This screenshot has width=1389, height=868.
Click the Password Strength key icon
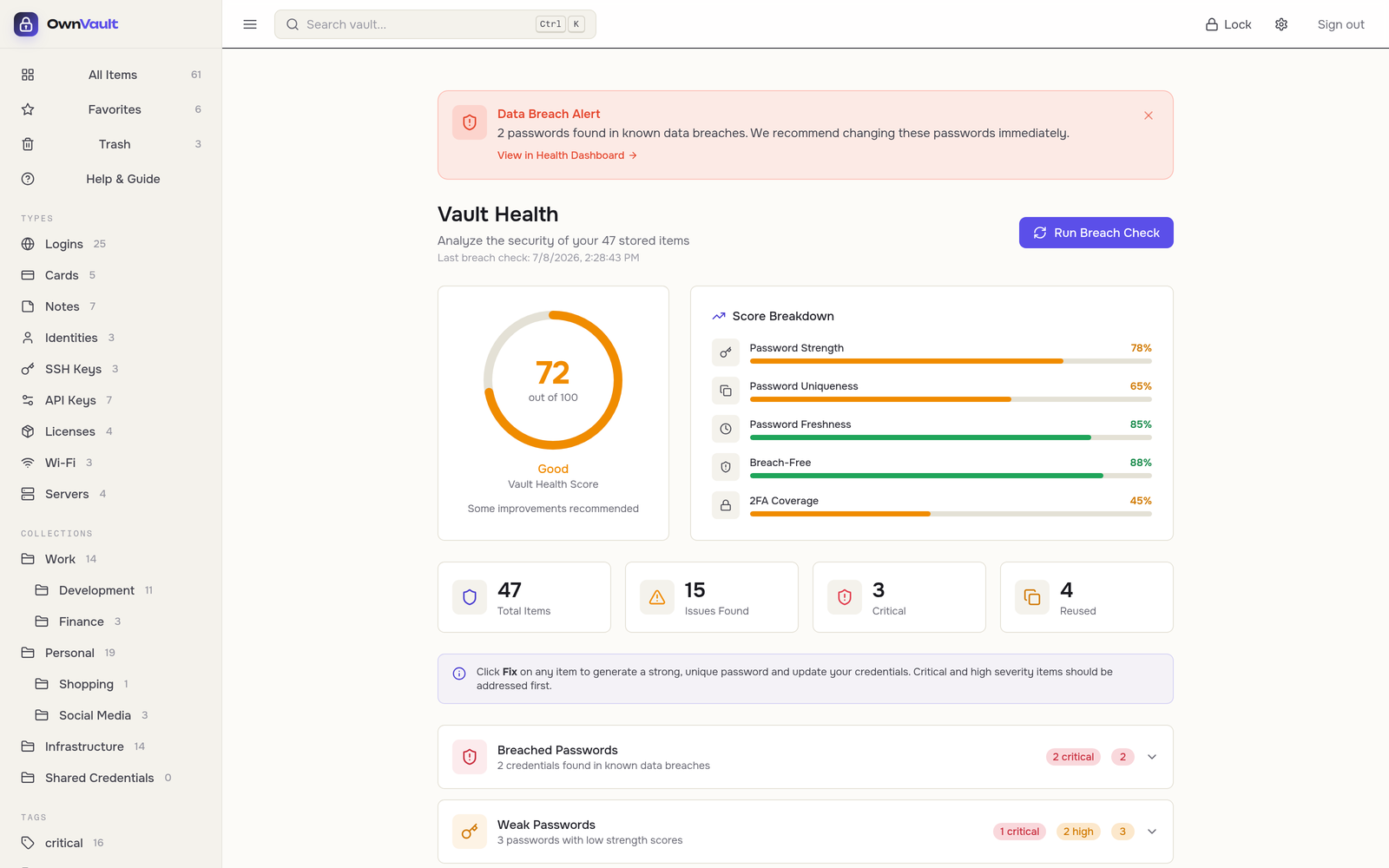[726, 352]
